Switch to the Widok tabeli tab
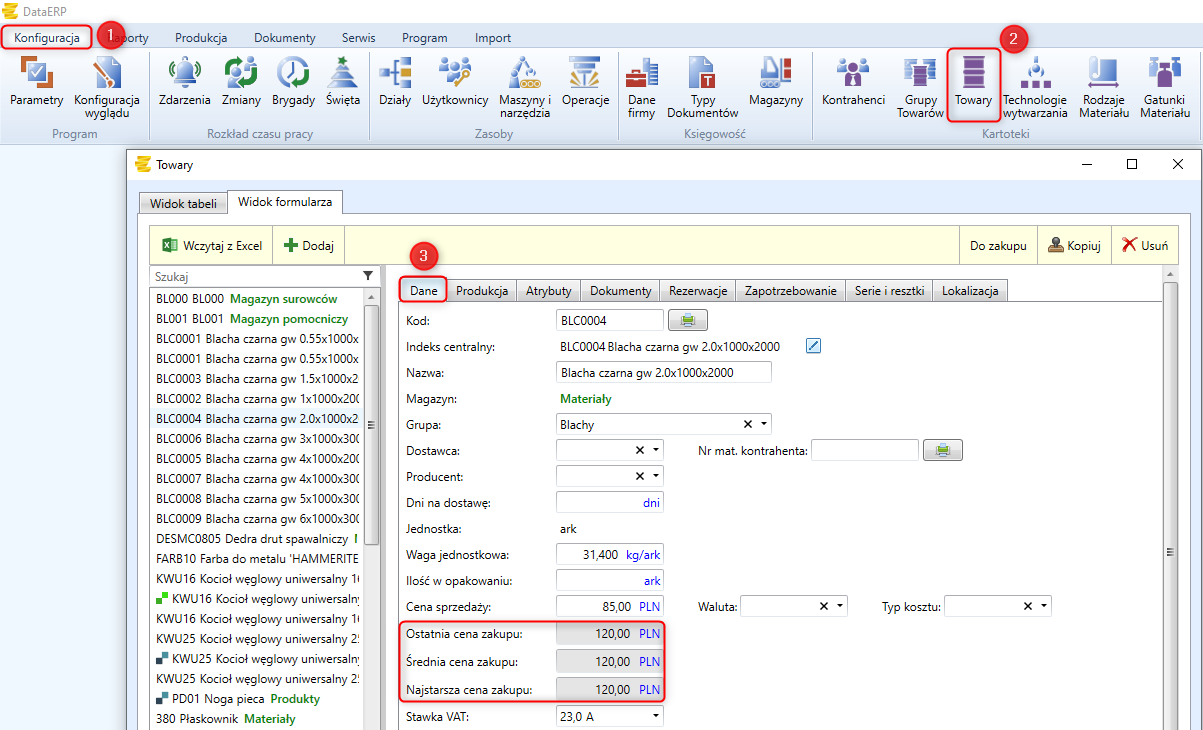The height and width of the screenshot is (730, 1203). (182, 203)
